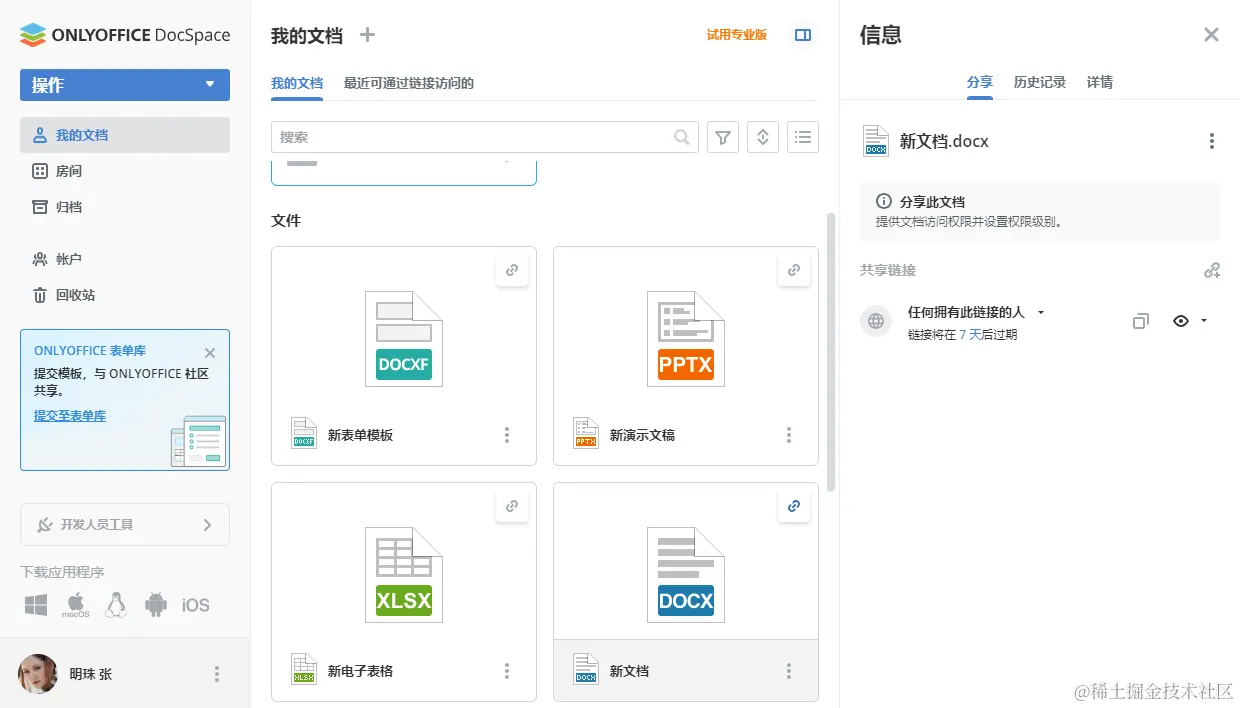Click the small DOCXF icon beside 新表单模板

pos(304,434)
